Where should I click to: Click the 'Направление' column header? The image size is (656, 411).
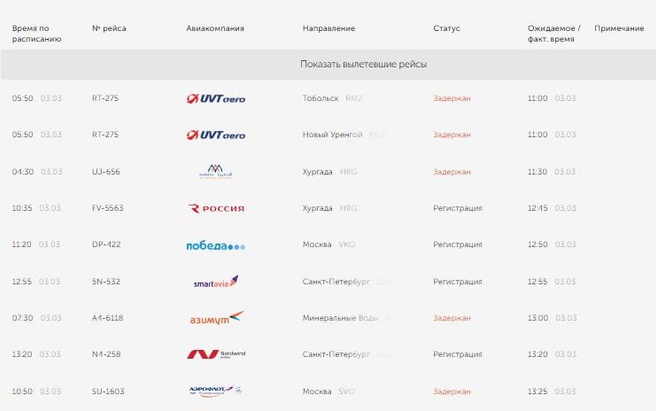(x=328, y=28)
